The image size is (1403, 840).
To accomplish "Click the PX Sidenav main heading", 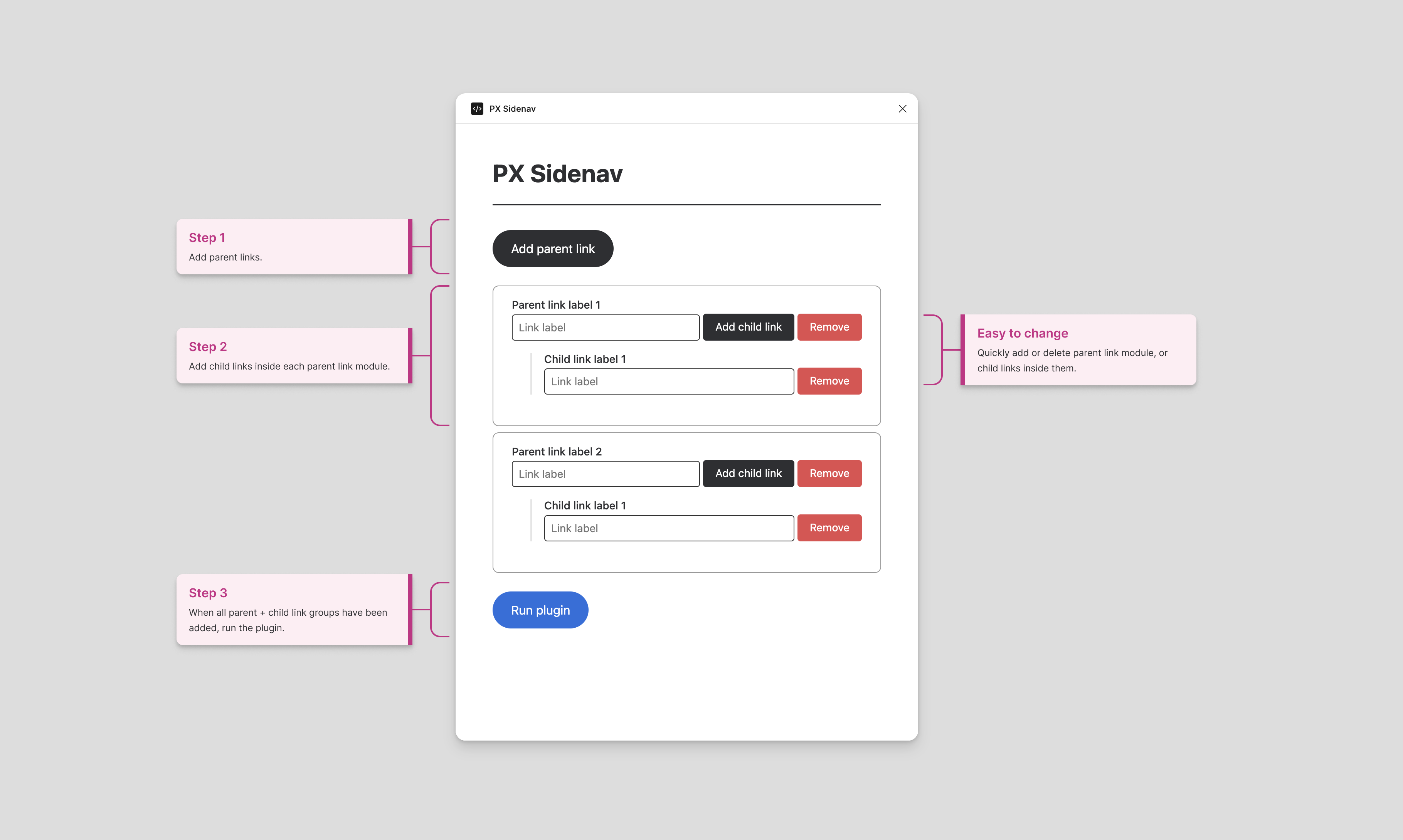I will coord(557,174).
